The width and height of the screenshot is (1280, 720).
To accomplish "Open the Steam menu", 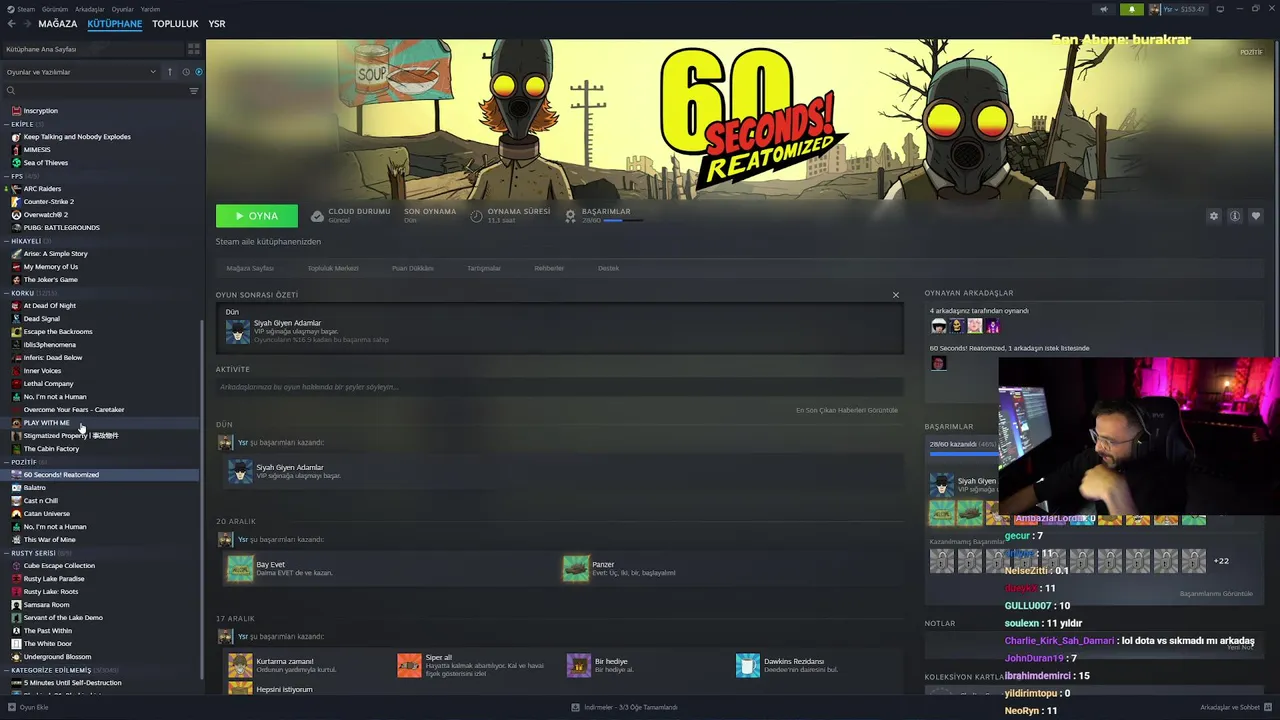I will click(x=22, y=9).
